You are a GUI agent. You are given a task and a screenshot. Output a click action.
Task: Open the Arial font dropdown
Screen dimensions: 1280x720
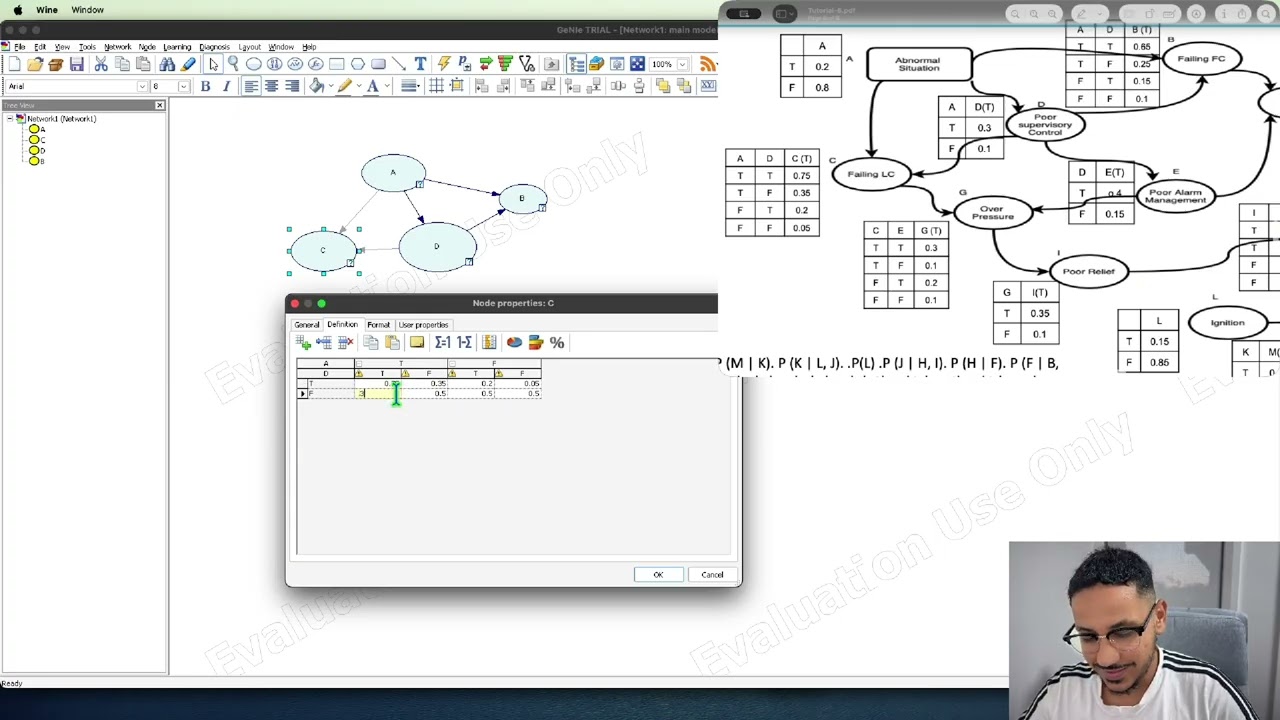[x=142, y=86]
